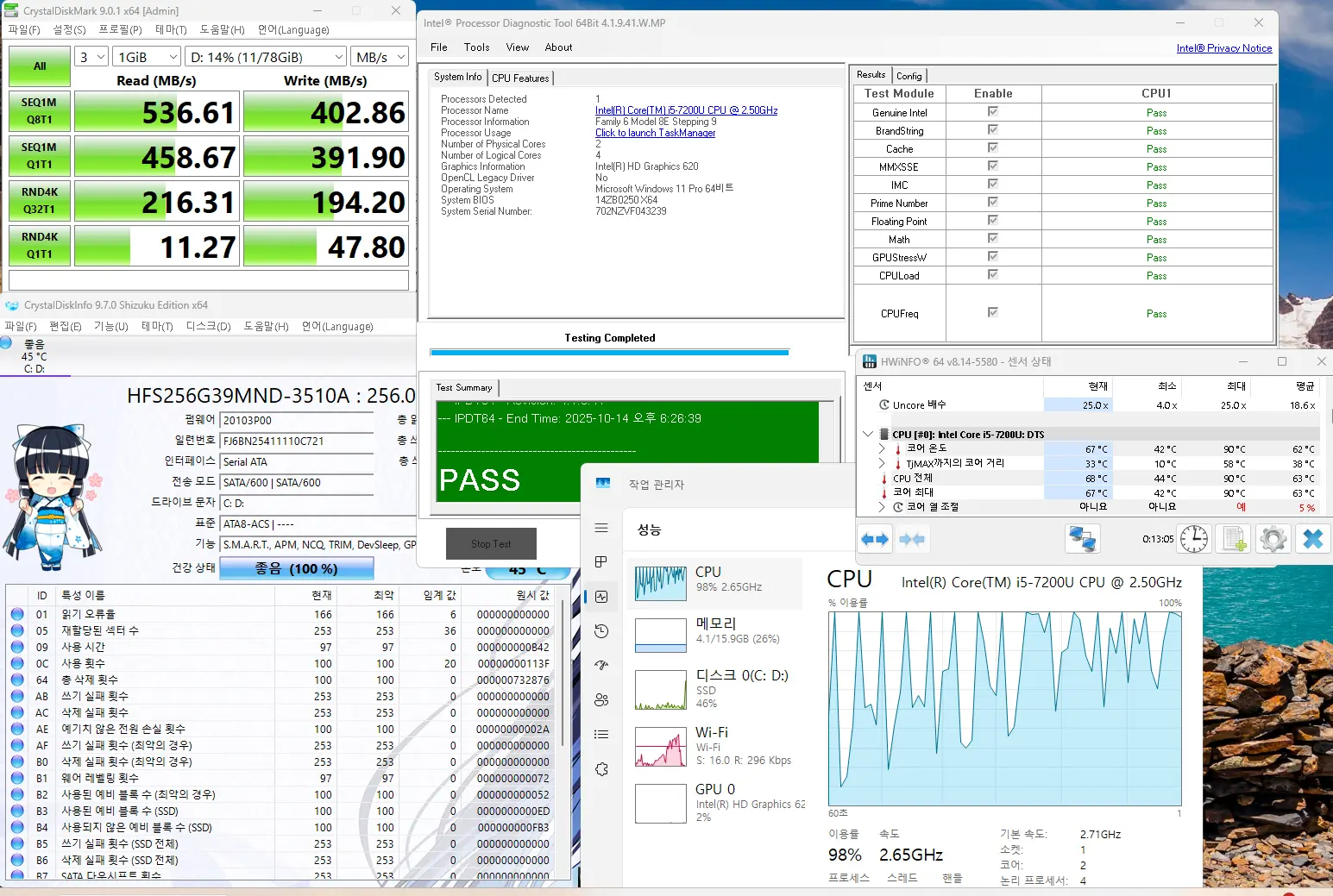Open Services puzzle icon in Task Manager sidebar
This screenshot has height=896, width=1333.
(601, 769)
